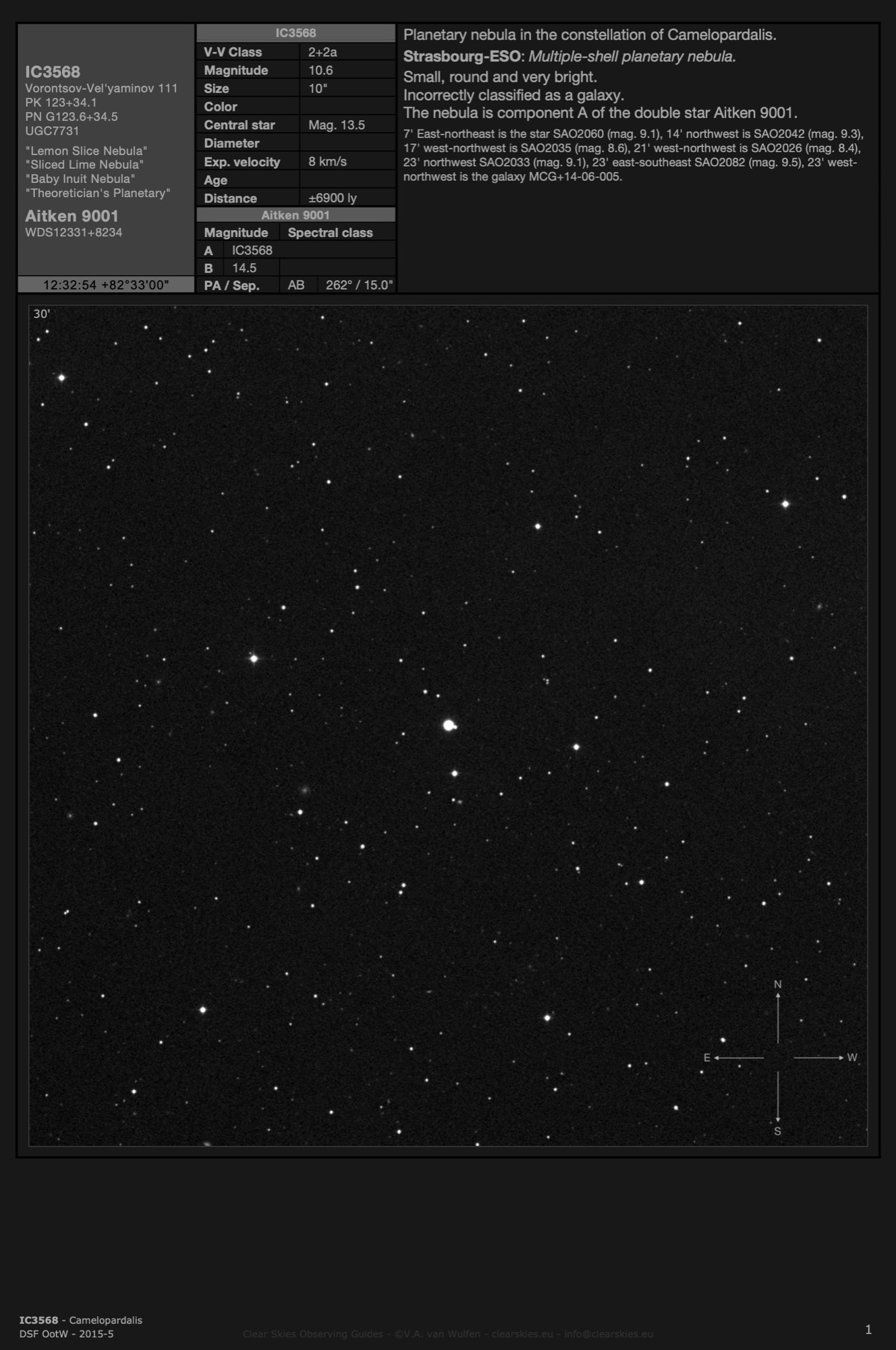
Task: Click the "Lemon Slice Nebula" nickname
Action: pyautogui.click(x=86, y=151)
